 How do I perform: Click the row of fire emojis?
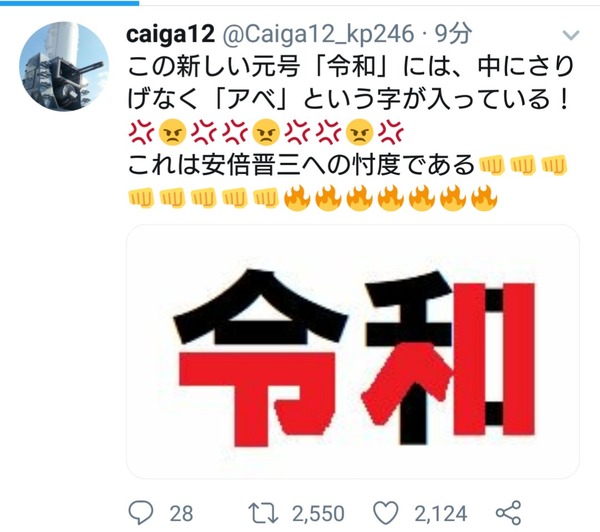coord(391,199)
